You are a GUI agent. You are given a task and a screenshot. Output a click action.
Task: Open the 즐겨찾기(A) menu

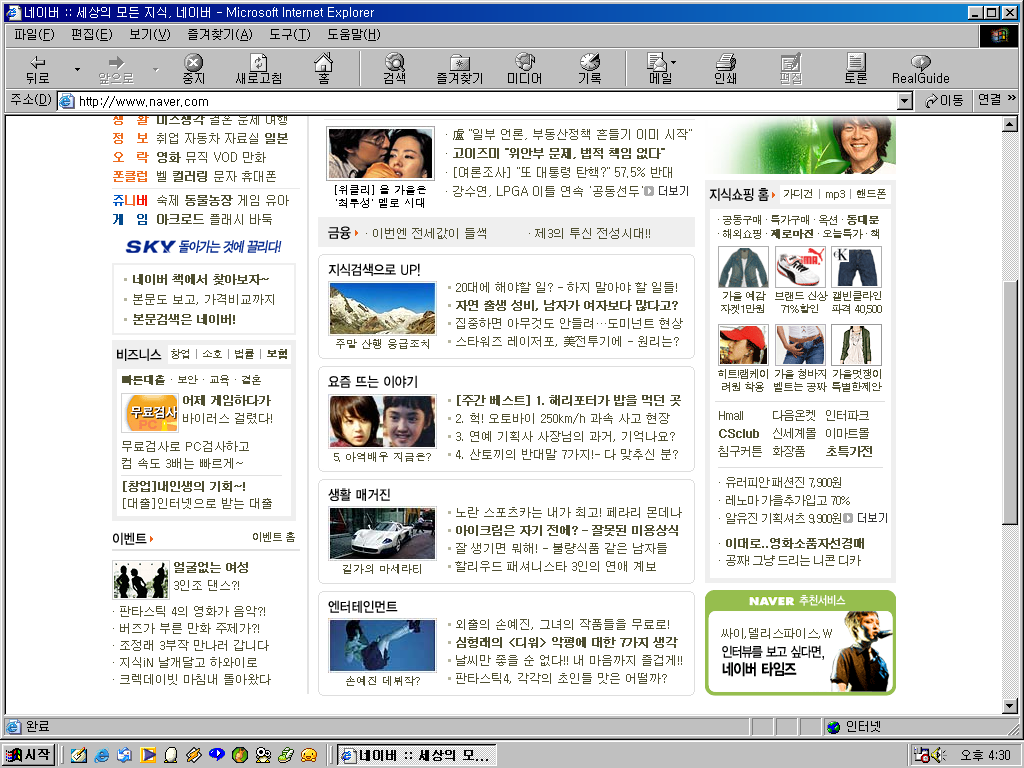[219, 35]
